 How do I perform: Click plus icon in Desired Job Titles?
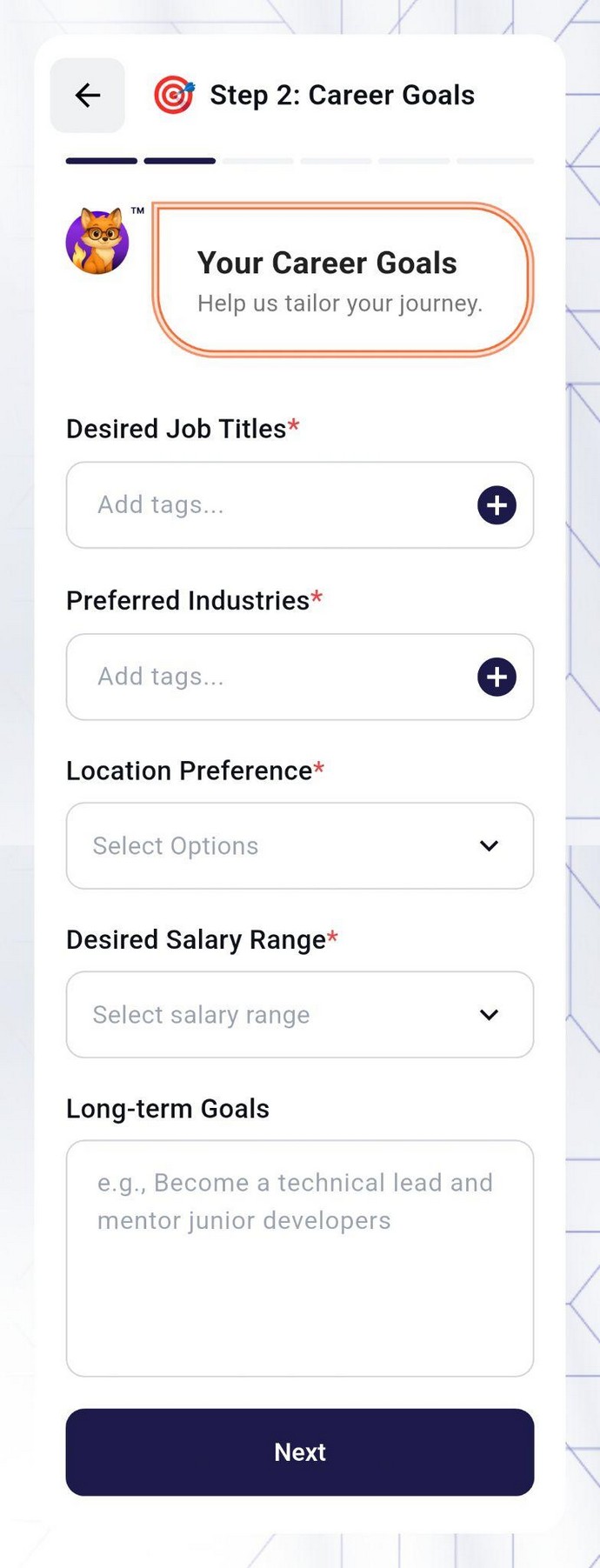pos(497,505)
